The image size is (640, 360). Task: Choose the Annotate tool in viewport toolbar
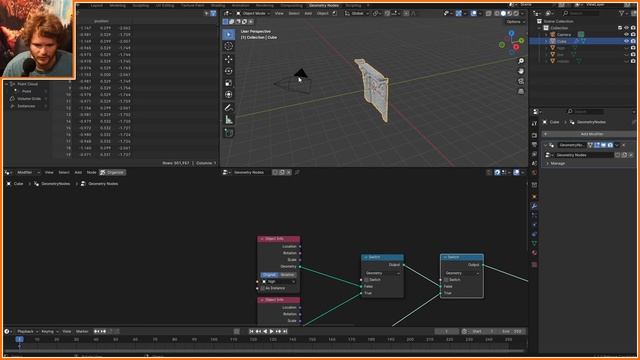coord(229,108)
